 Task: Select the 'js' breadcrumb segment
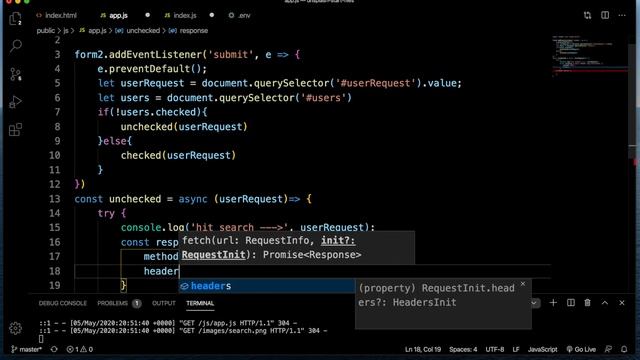pos(66,31)
